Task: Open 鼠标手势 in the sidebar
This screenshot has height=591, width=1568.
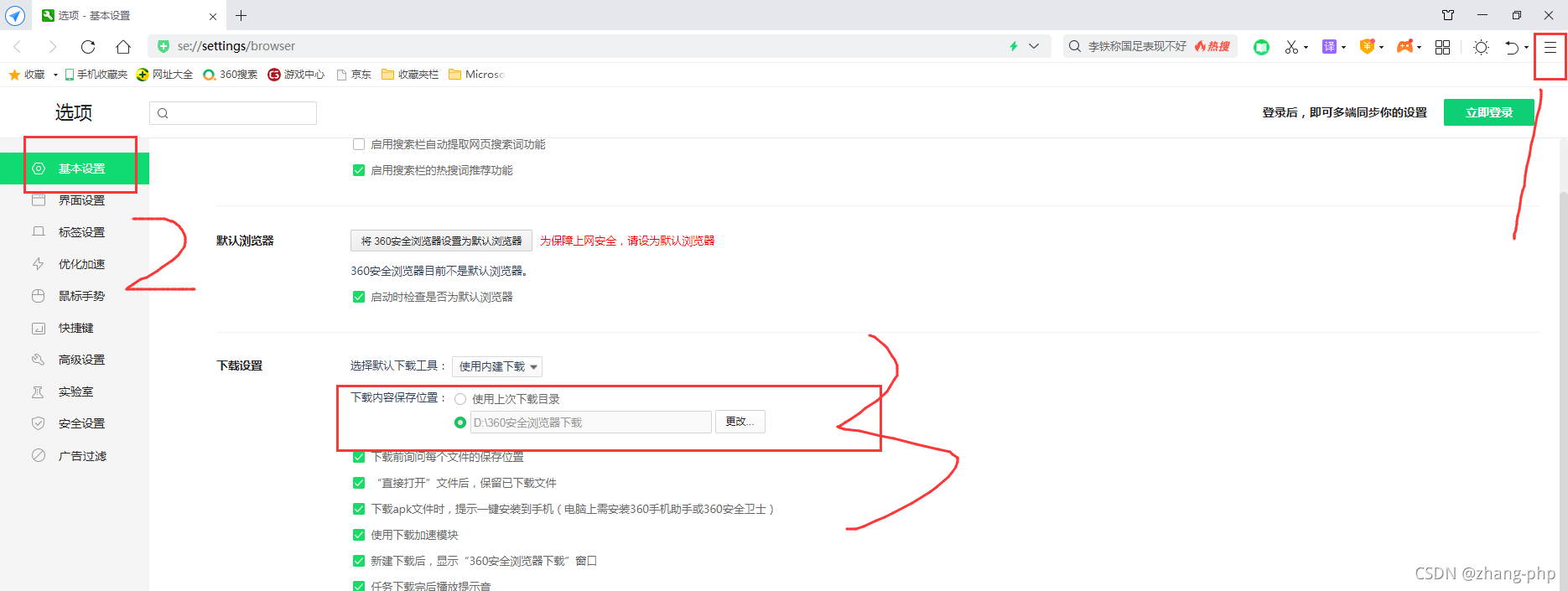Action: (75, 296)
